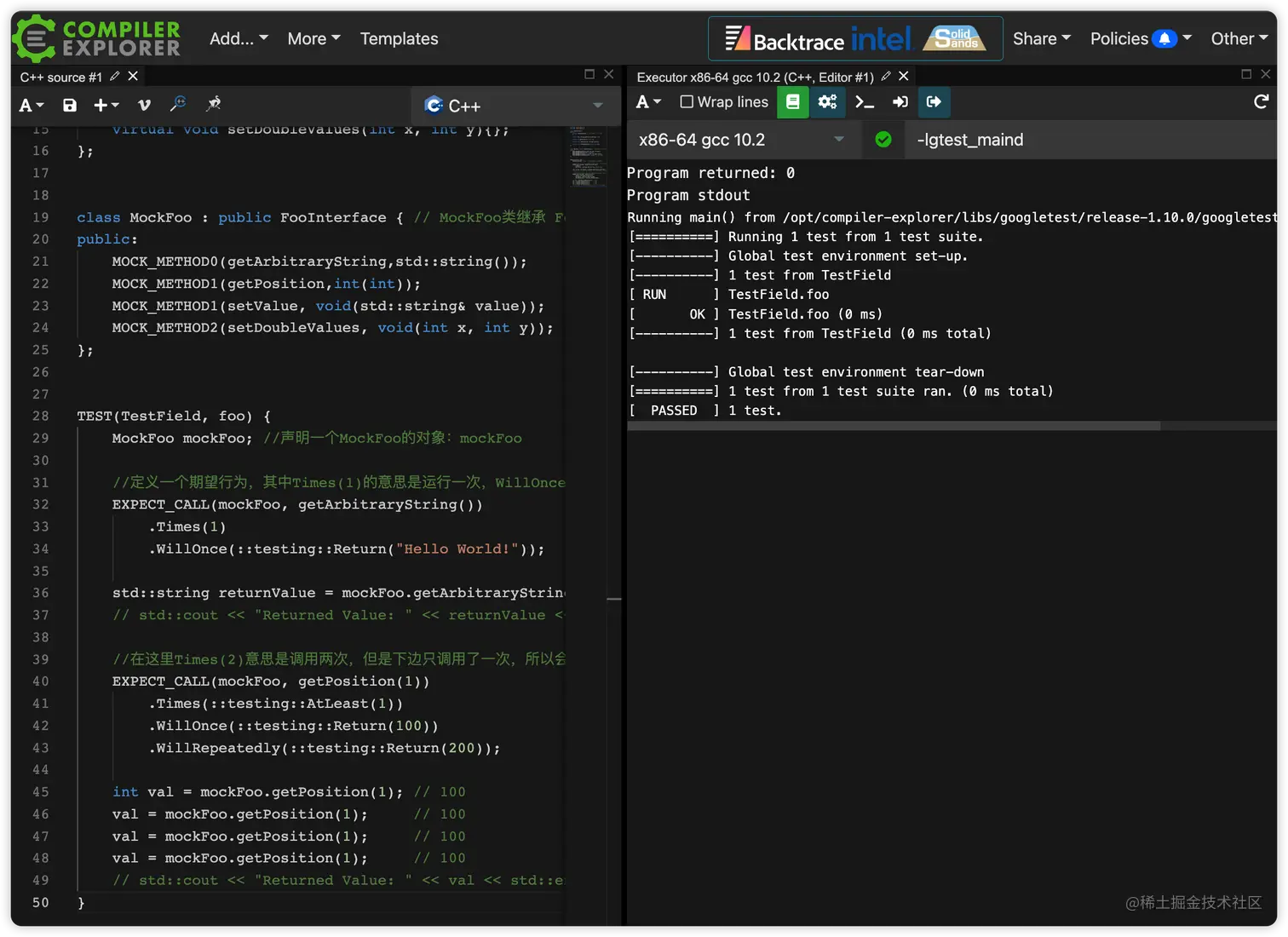Toggle the green libraries book button
Screen dimensions: 1288x937
pos(792,102)
